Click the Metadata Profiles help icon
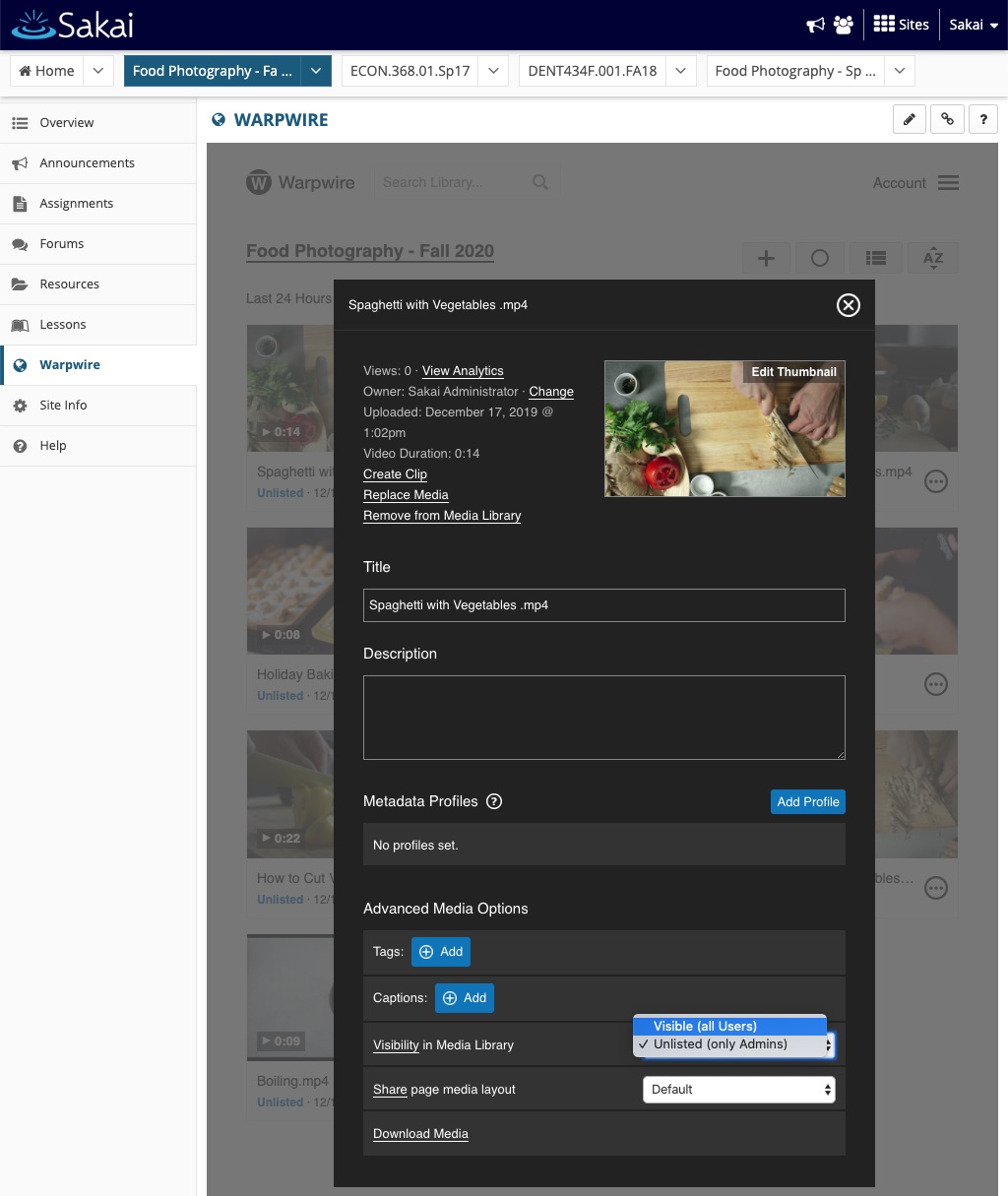 pyautogui.click(x=494, y=801)
